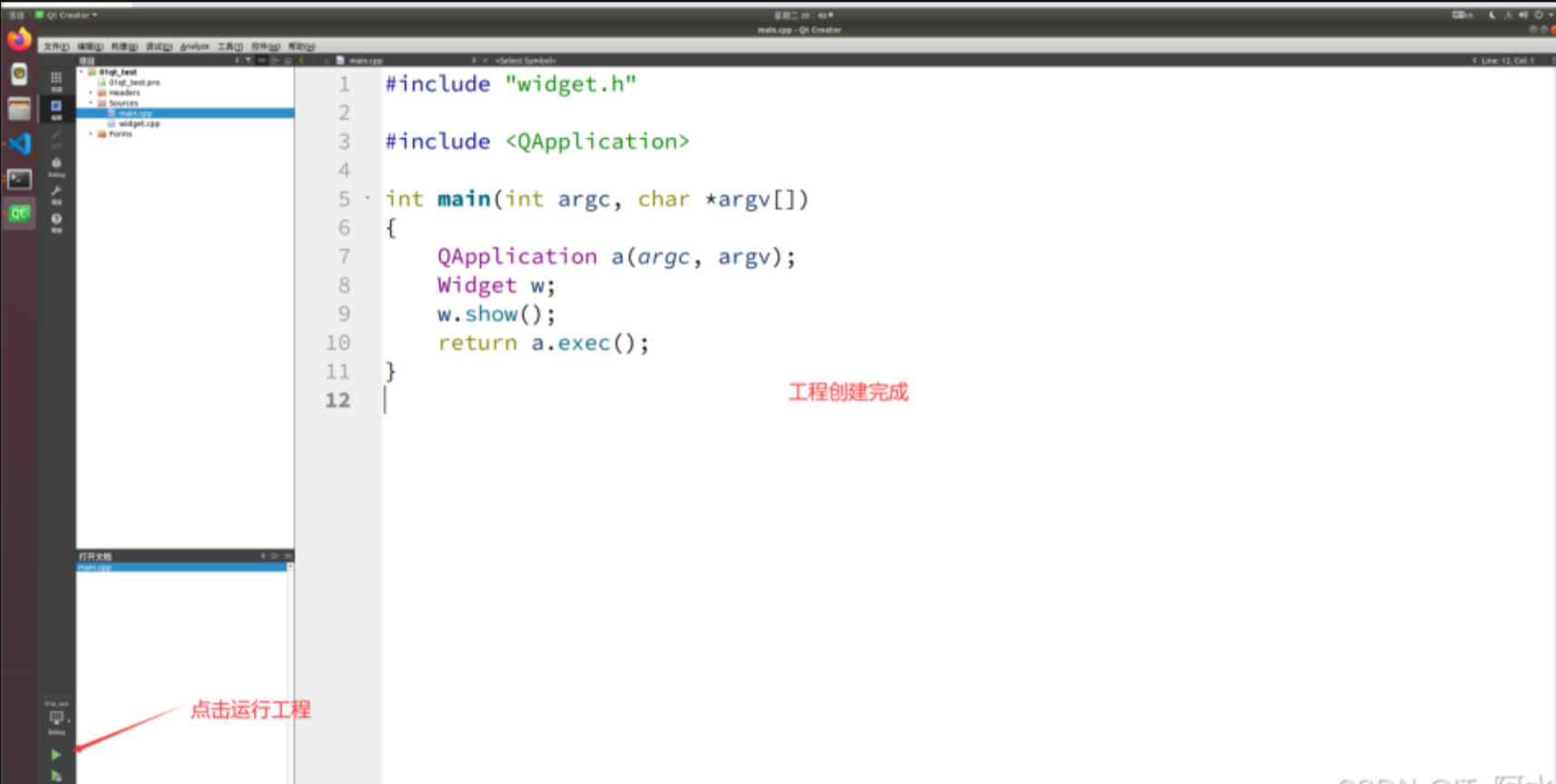Open Help mode with the question mark icon

click(x=56, y=222)
